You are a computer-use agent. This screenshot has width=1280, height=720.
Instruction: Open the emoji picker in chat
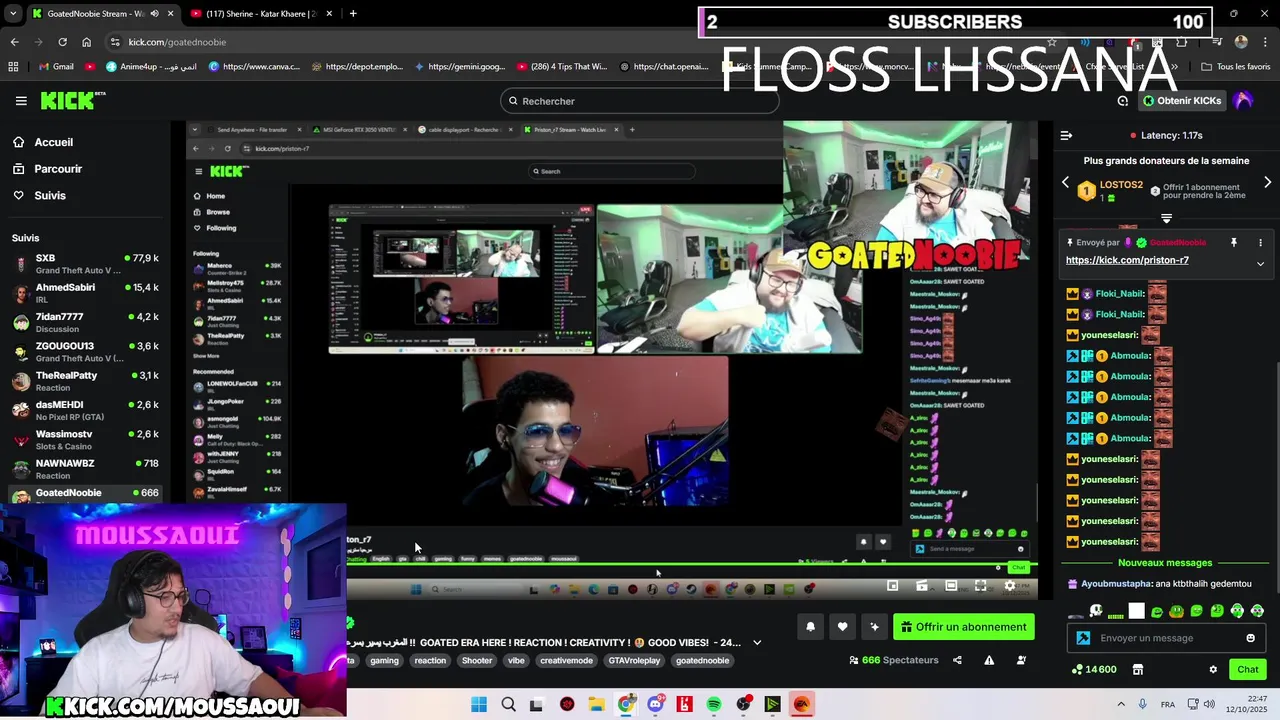[x=1250, y=638]
